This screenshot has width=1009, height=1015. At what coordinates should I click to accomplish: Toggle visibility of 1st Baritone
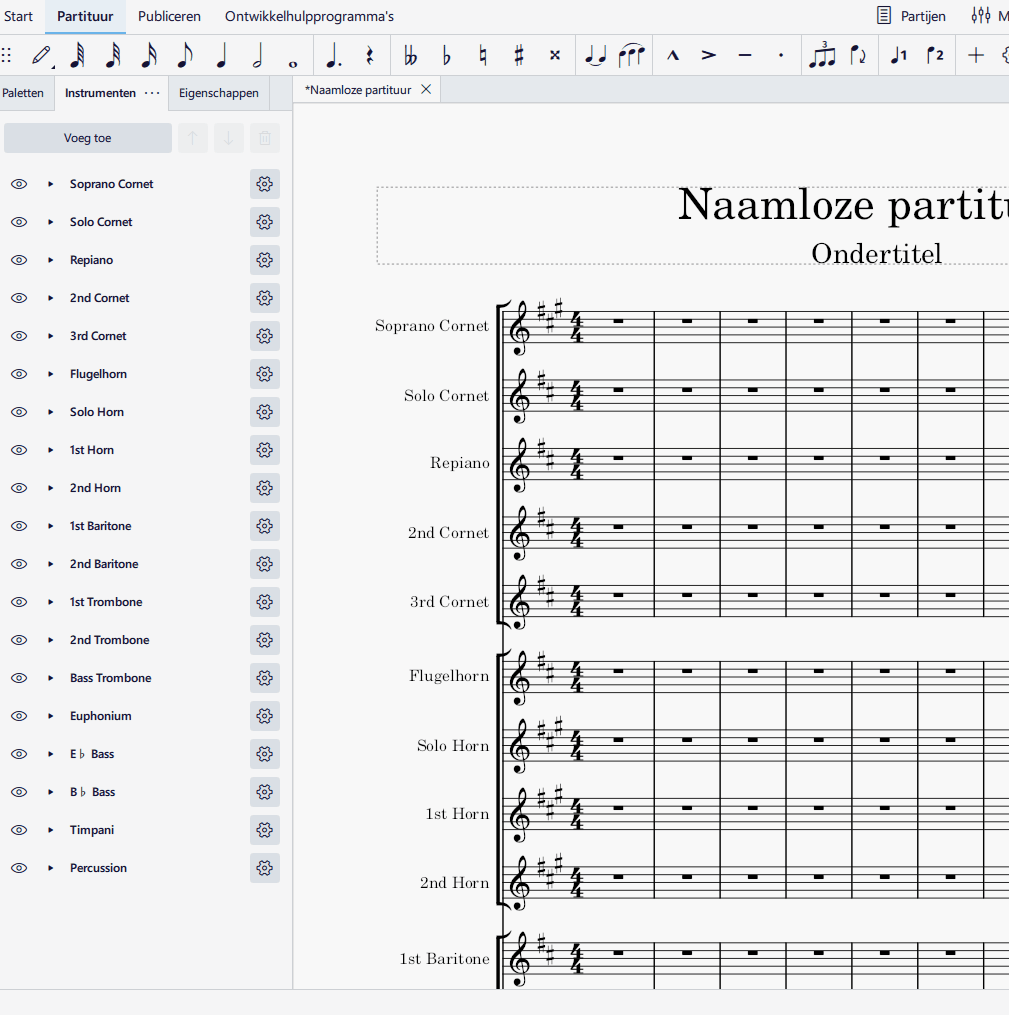pyautogui.click(x=19, y=526)
